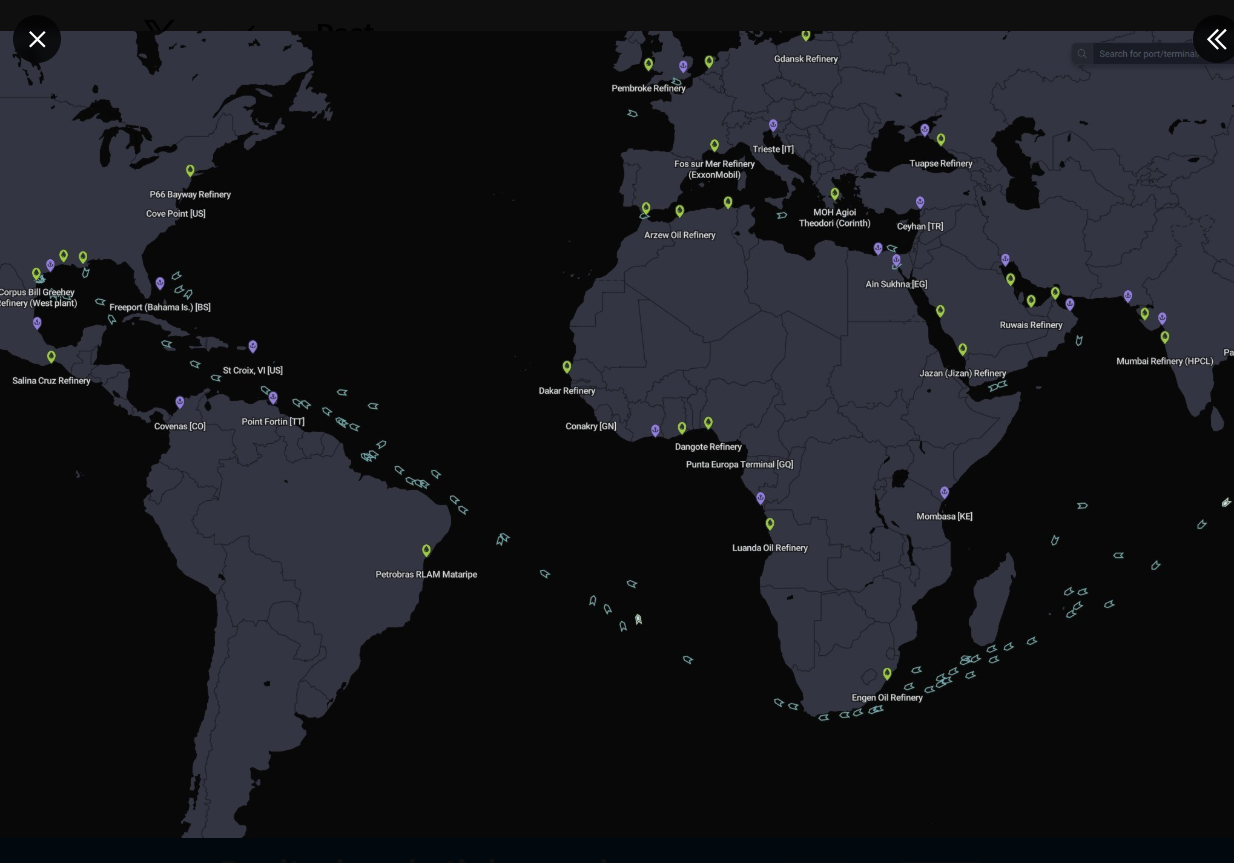Select the Luanda Oil Refinery pin
This screenshot has width=1234, height=863.
770,525
